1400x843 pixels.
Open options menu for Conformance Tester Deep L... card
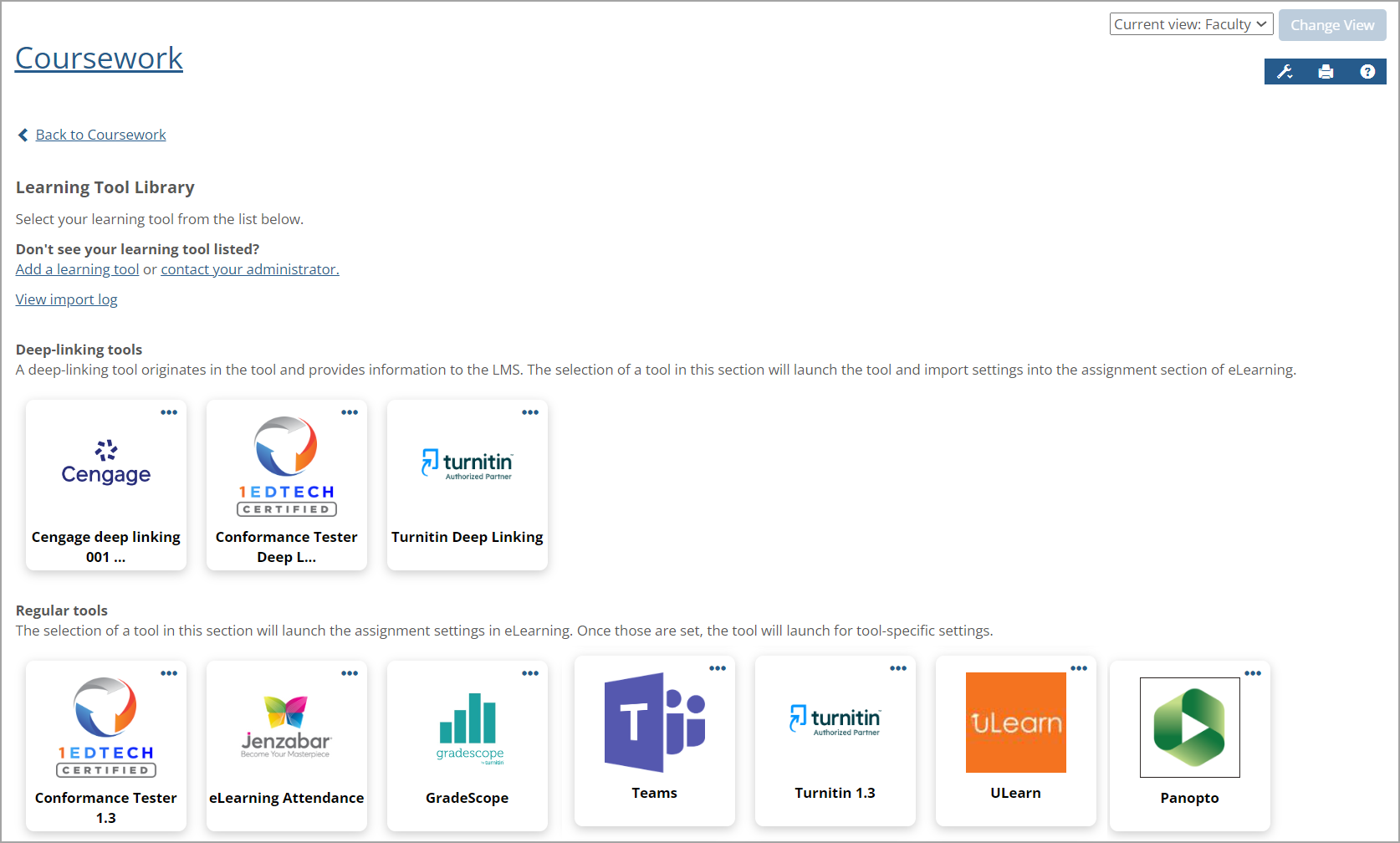click(350, 412)
